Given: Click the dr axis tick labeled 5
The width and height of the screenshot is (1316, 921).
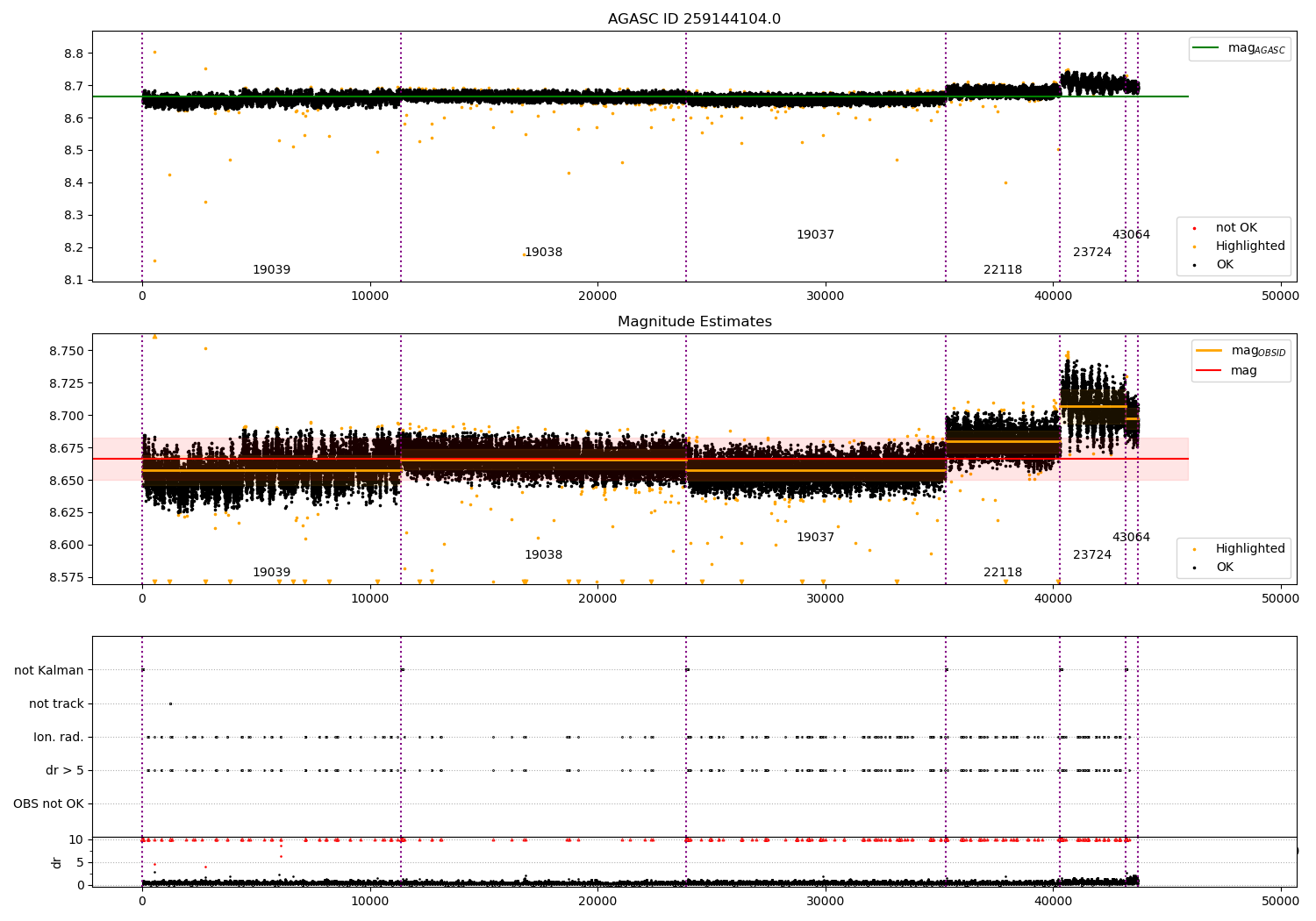Looking at the screenshot, I should [80, 862].
